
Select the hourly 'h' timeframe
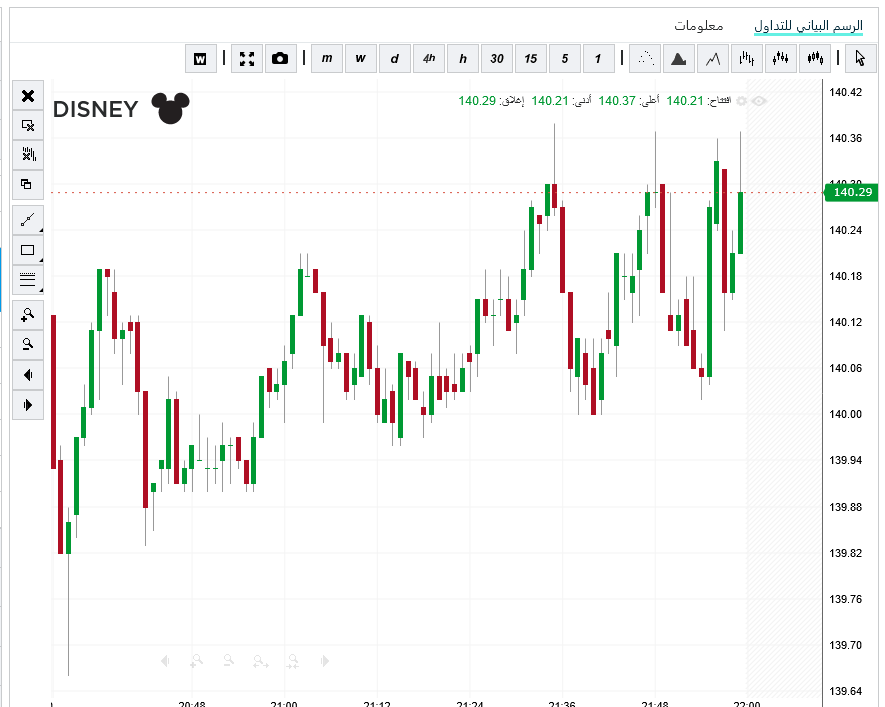pyautogui.click(x=463, y=59)
